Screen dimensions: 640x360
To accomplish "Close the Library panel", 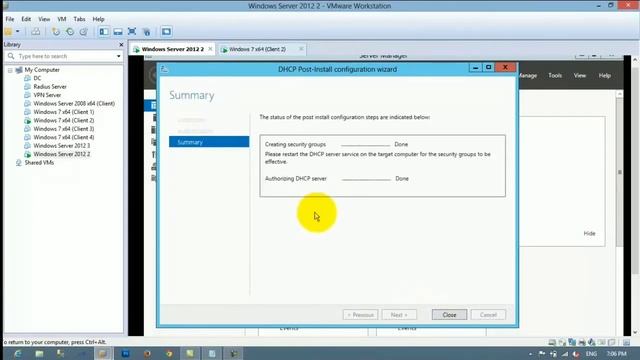I will [121, 44].
